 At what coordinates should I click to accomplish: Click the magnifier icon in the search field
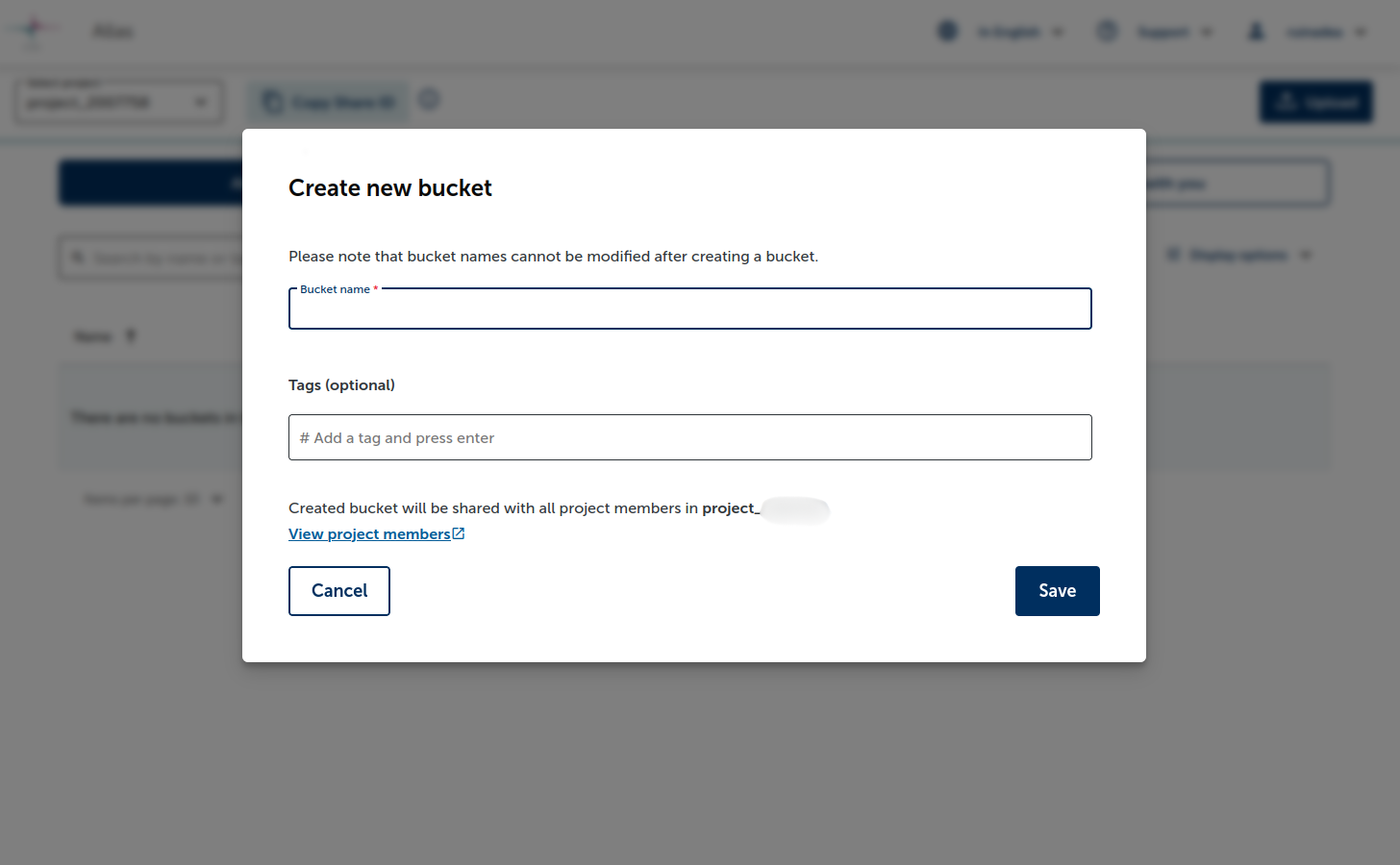[78, 258]
